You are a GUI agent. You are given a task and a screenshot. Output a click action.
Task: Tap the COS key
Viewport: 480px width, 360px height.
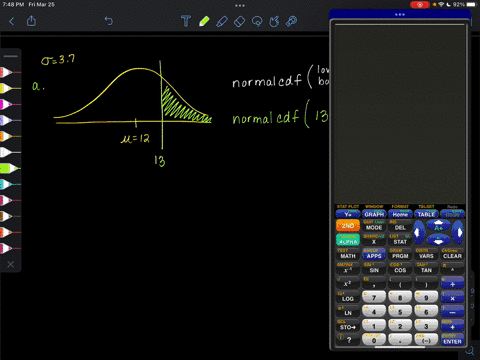pyautogui.click(x=400, y=270)
